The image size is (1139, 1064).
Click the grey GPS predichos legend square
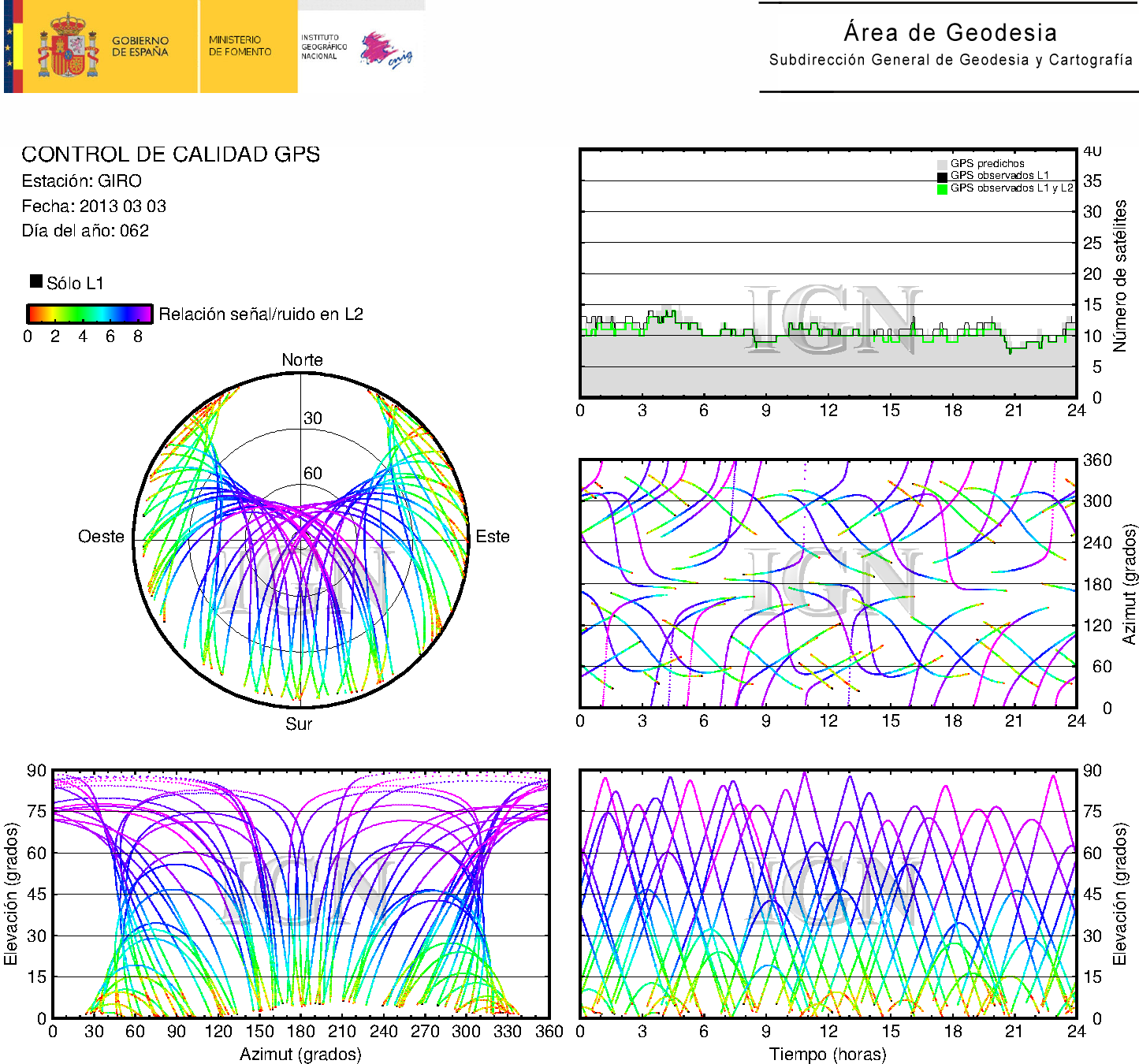point(942,164)
